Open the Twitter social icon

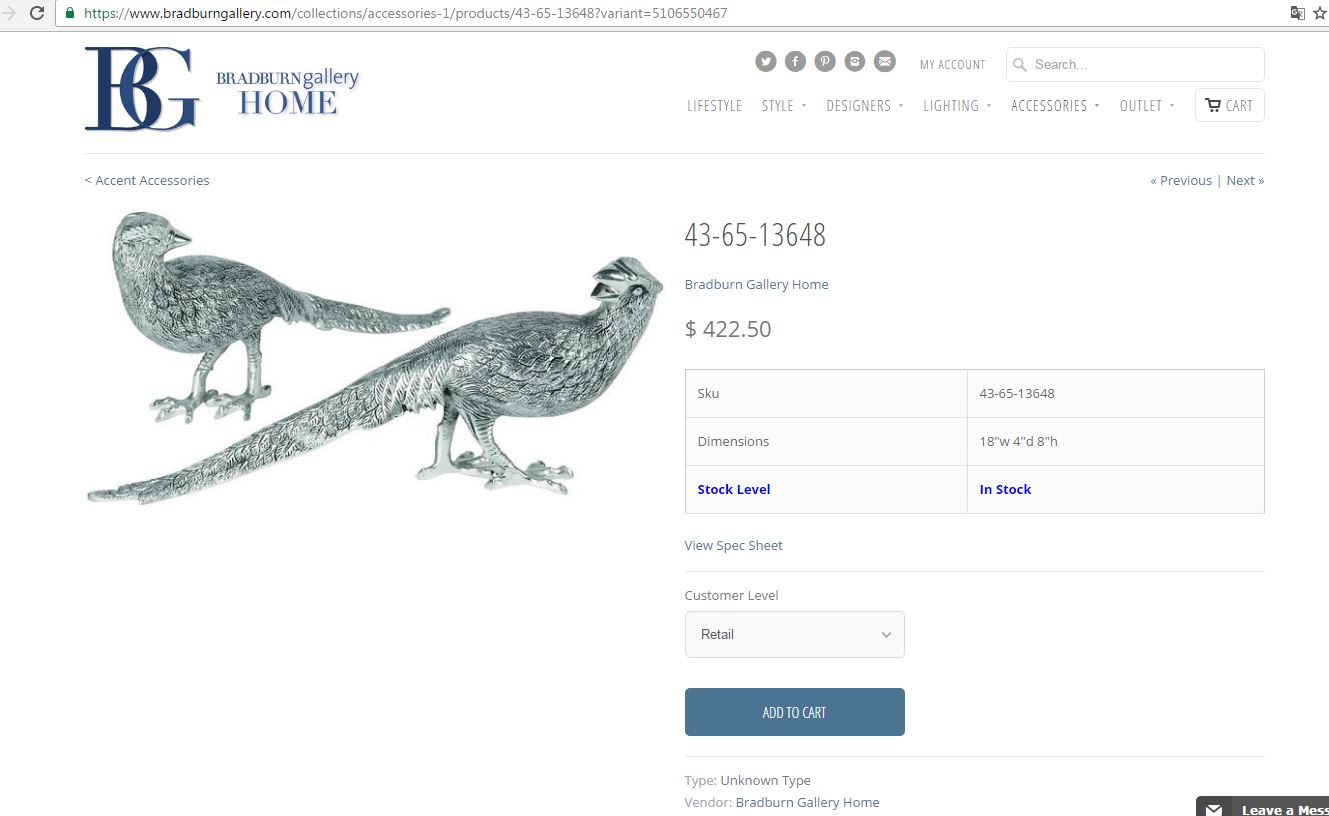[x=765, y=62]
